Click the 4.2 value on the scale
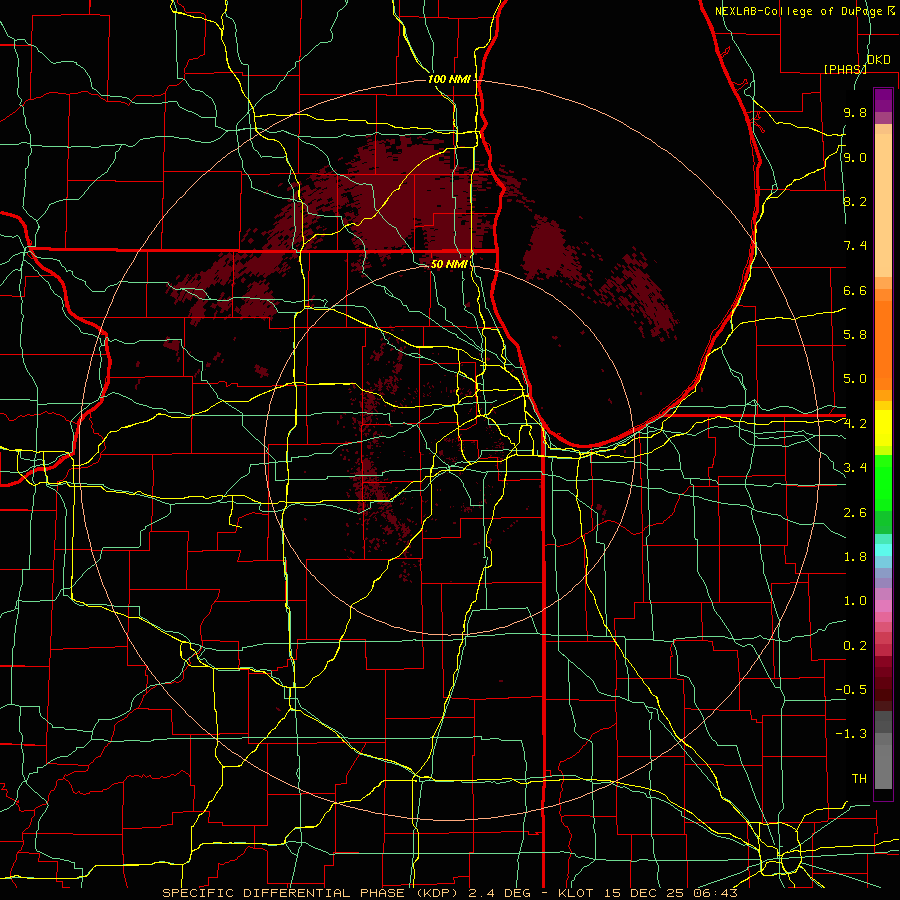Screen dimensions: 900x900 (x=855, y=424)
